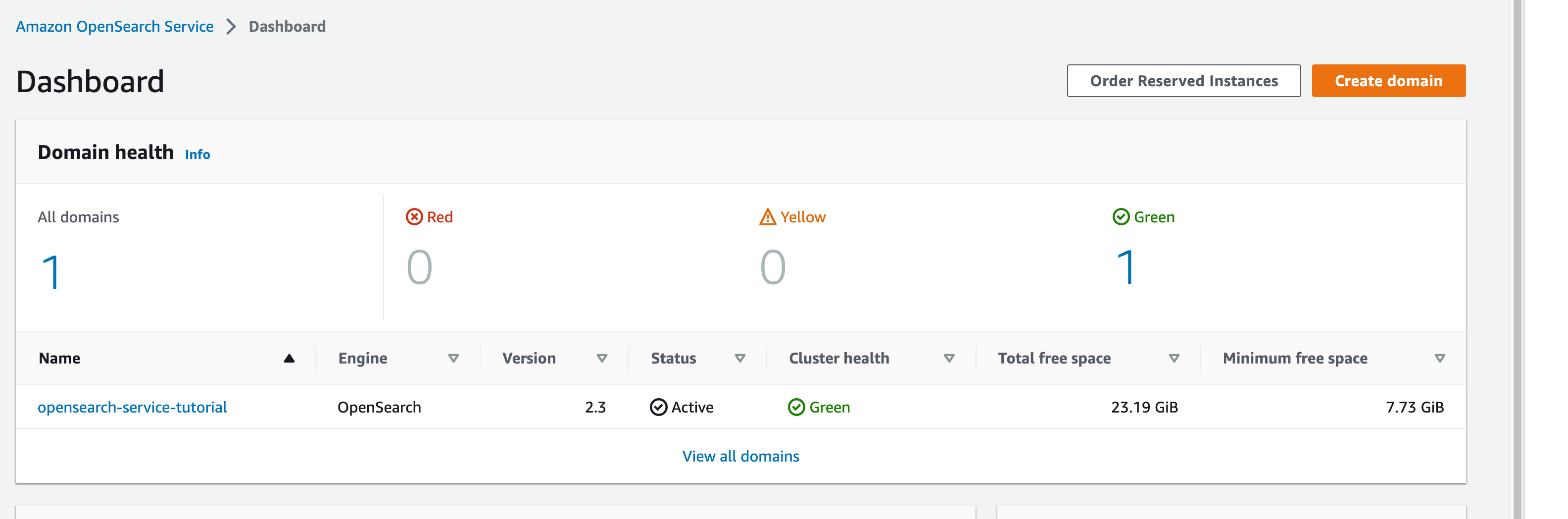Click the Active status check icon

658,407
